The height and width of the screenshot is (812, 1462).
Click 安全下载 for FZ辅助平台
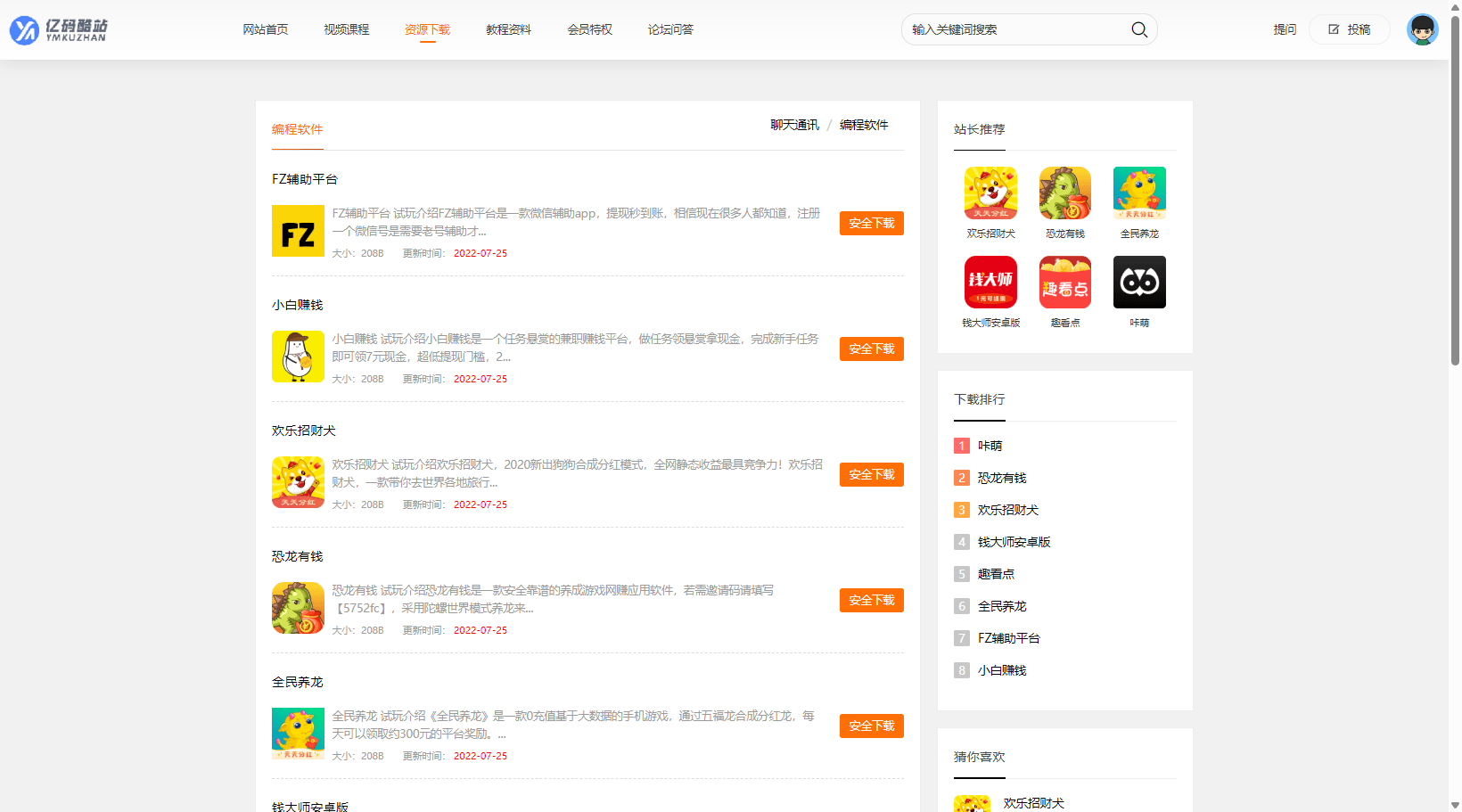click(x=871, y=223)
